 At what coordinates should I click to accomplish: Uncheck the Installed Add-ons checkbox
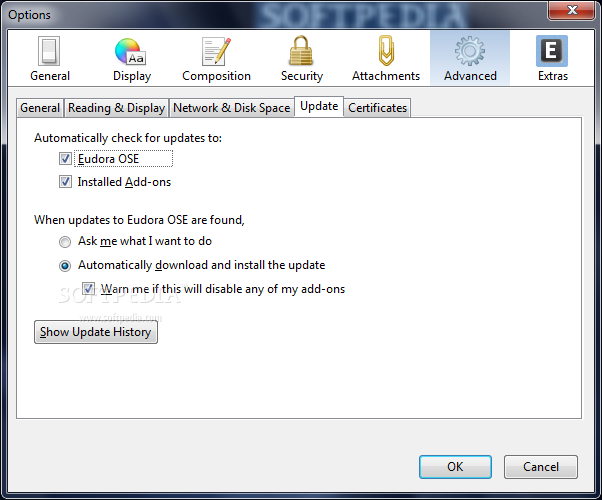click(65, 182)
